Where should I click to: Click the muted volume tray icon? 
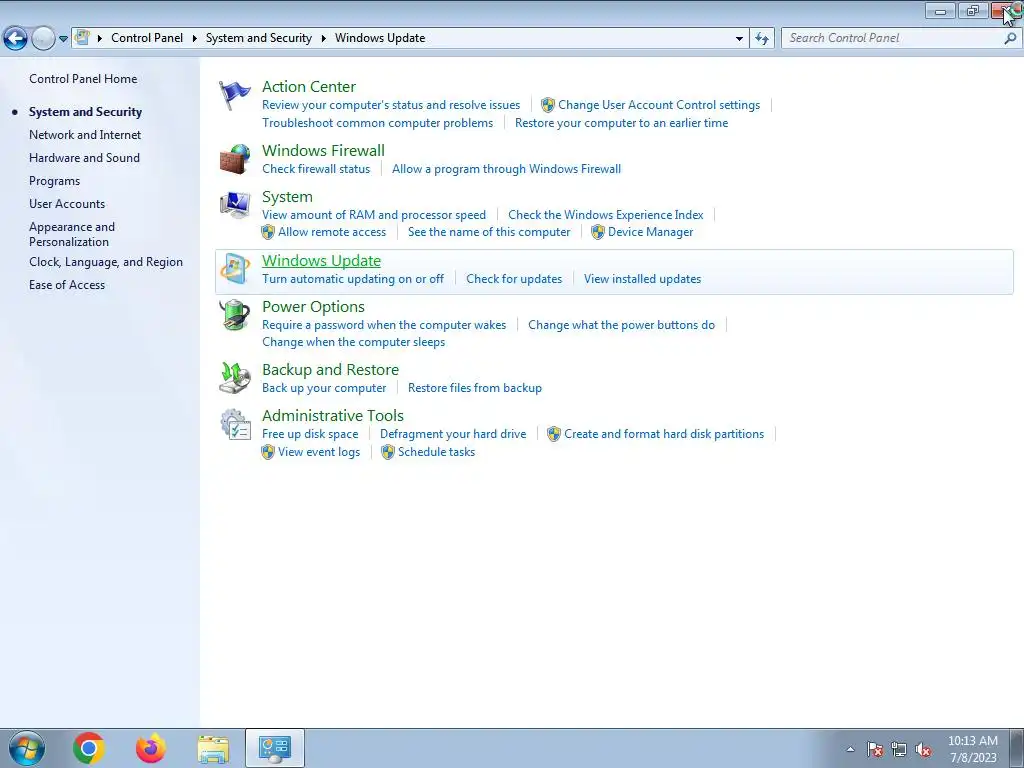pyautogui.click(x=923, y=749)
